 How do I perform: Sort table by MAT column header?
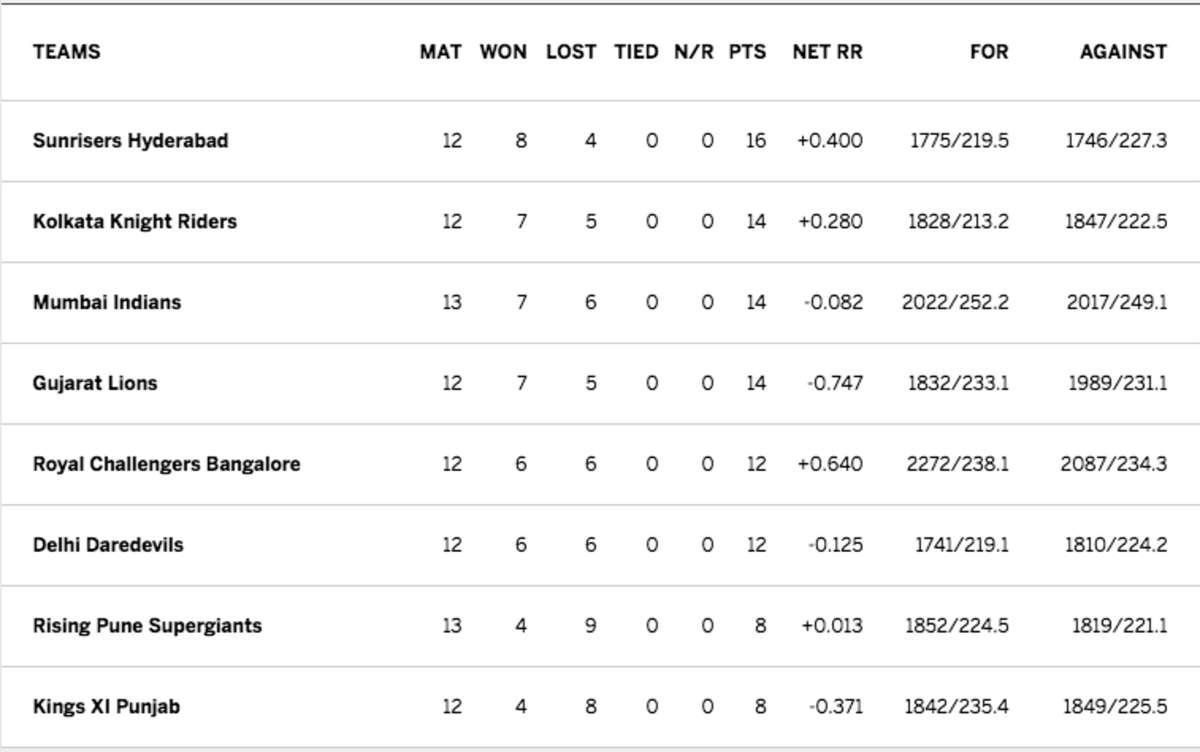[x=441, y=52]
